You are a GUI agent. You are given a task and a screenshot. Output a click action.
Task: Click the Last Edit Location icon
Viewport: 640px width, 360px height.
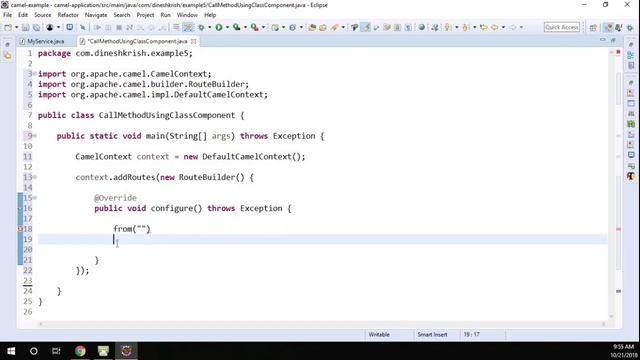coord(484,27)
